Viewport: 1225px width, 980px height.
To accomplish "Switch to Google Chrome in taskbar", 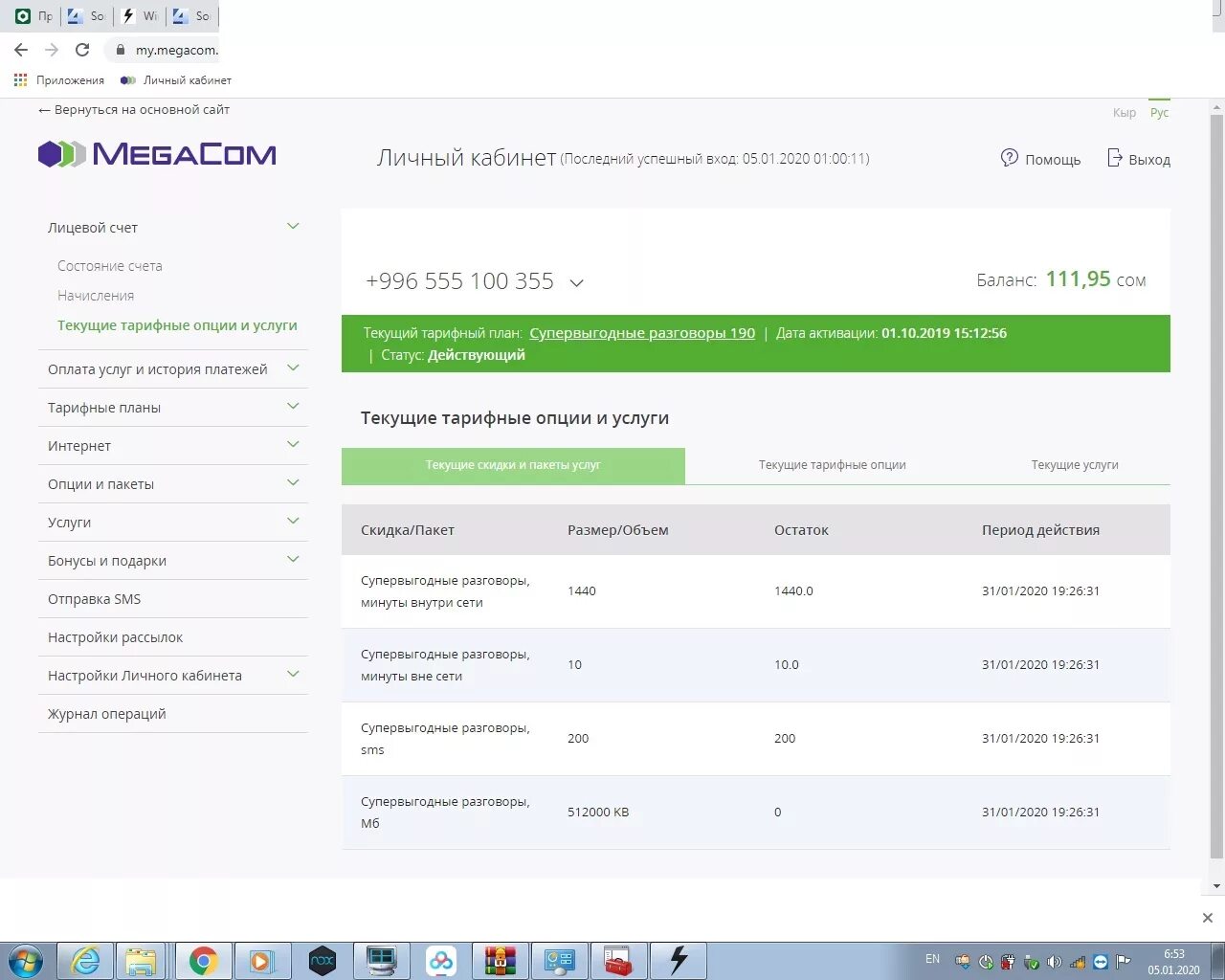I will click(x=203, y=961).
